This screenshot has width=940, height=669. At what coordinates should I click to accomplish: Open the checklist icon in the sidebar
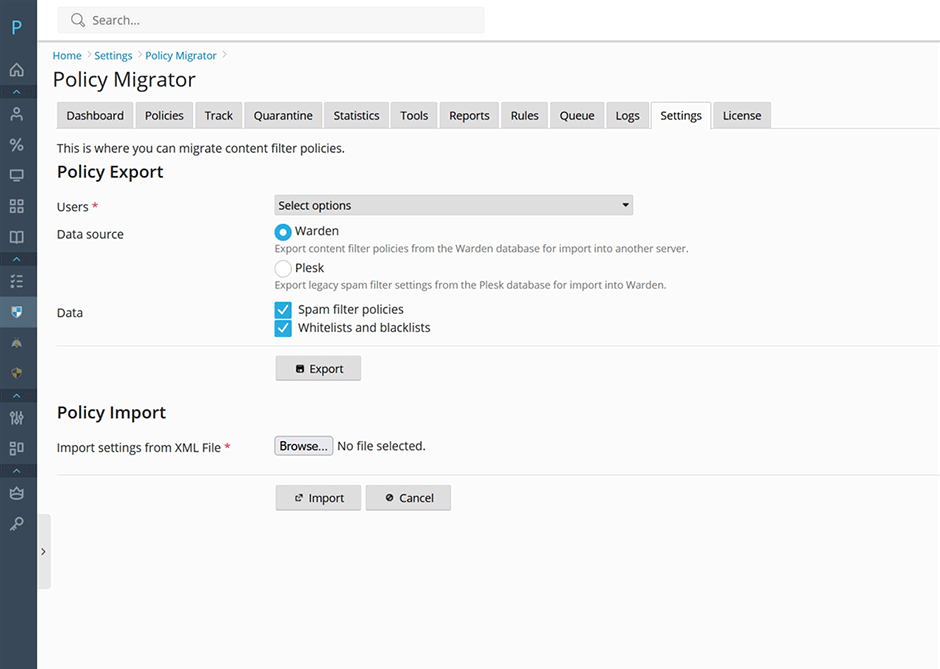(17, 281)
